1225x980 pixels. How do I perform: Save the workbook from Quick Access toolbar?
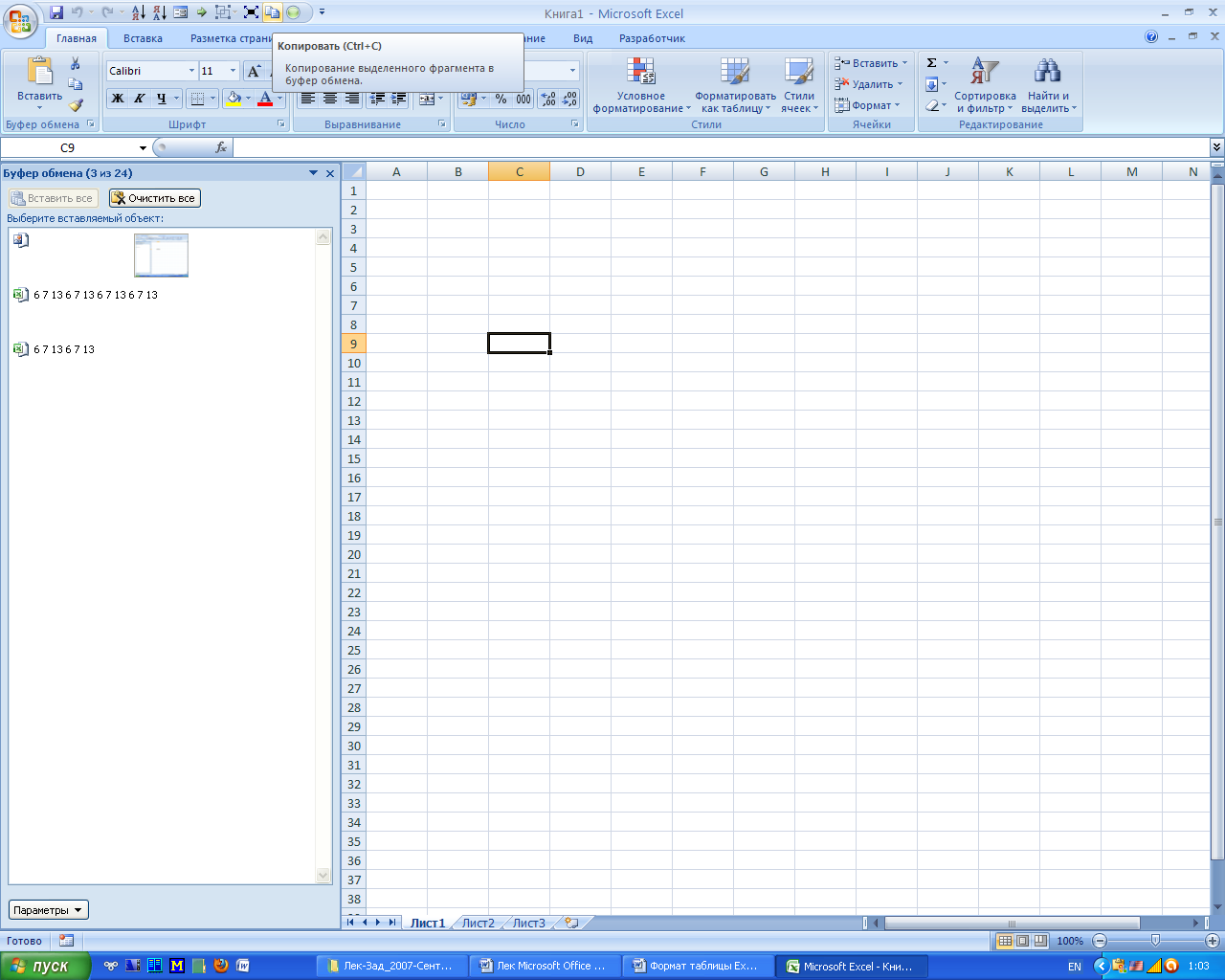tap(56, 12)
